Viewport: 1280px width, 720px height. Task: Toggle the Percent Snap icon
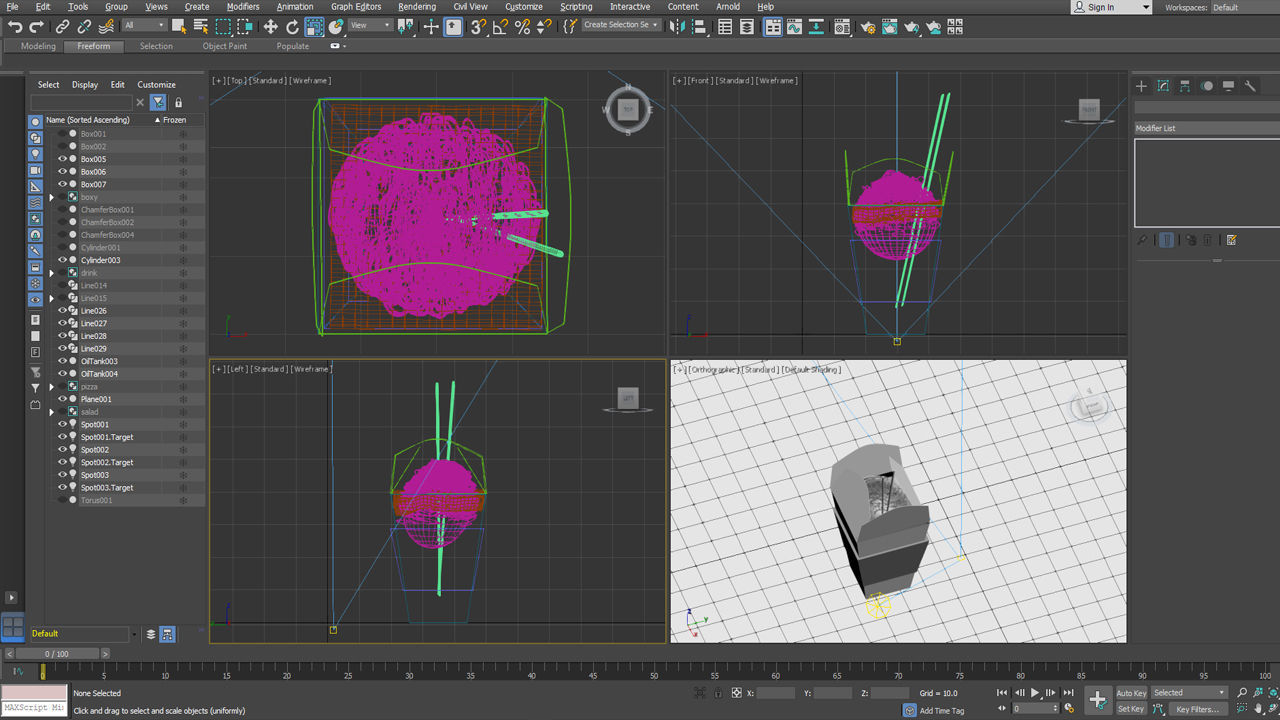[x=522, y=27]
